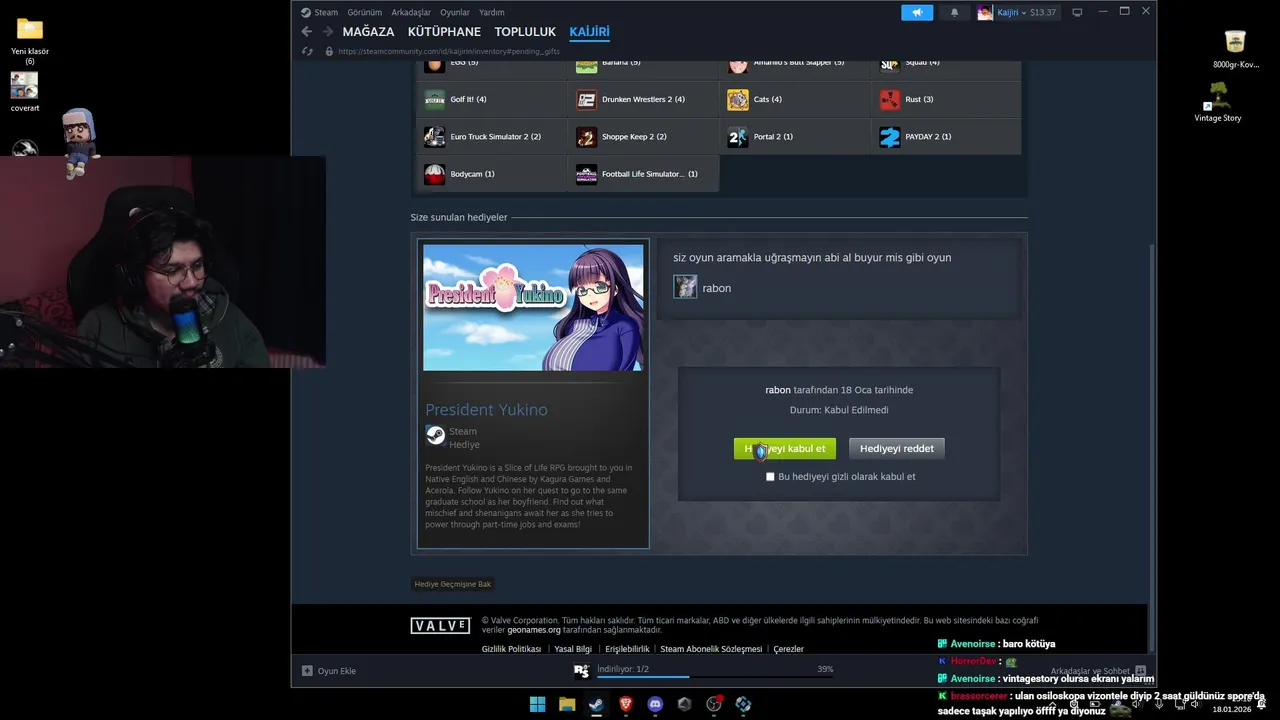Click the Steam logo menu icon
Image resolution: width=1280 pixels, height=720 pixels.
click(x=306, y=12)
